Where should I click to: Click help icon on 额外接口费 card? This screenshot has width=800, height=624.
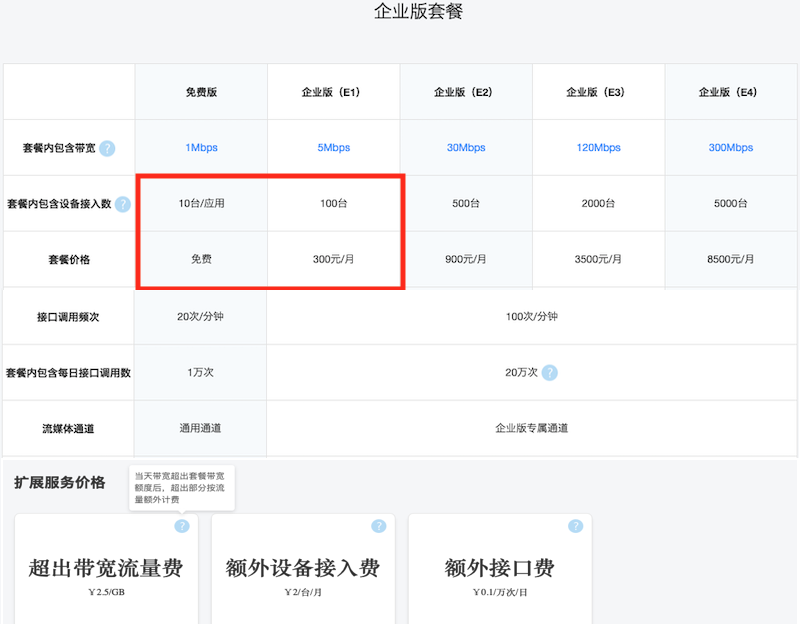pos(576,526)
